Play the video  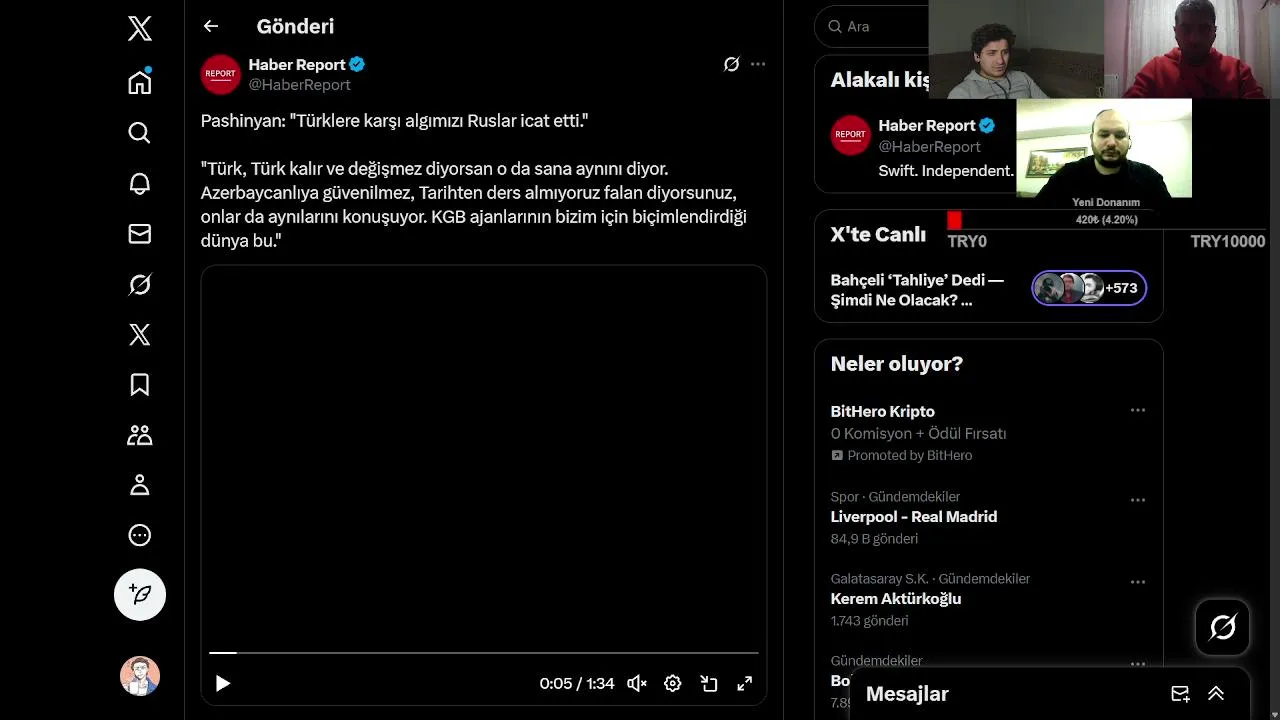(x=223, y=684)
